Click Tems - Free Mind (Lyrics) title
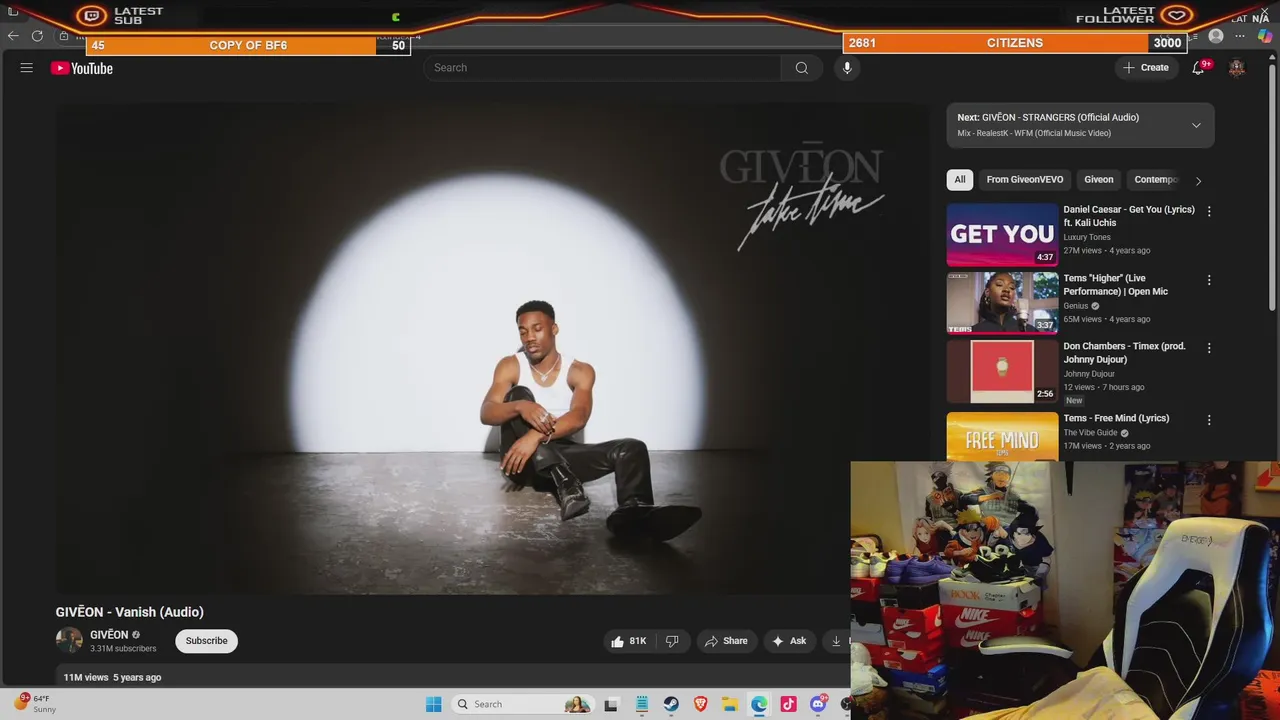This screenshot has width=1280, height=720. [1116, 418]
